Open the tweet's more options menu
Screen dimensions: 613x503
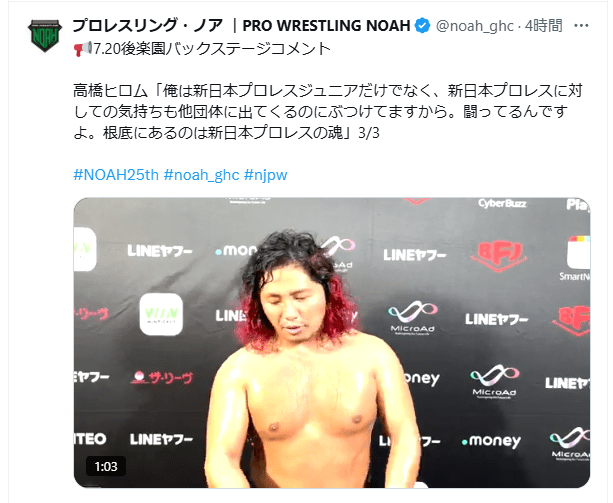tap(581, 26)
